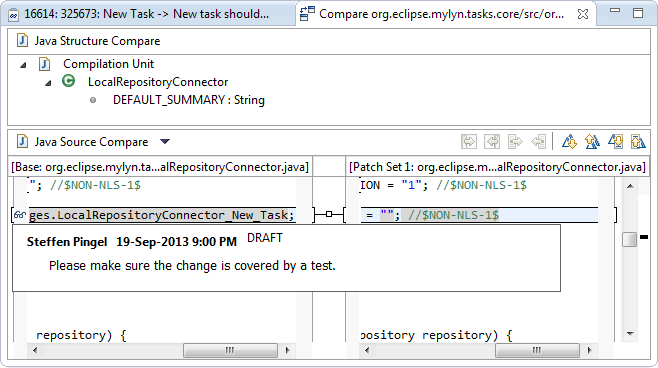Click the ION = "1" line in Patch Set
658x368 pixels.
443,185
